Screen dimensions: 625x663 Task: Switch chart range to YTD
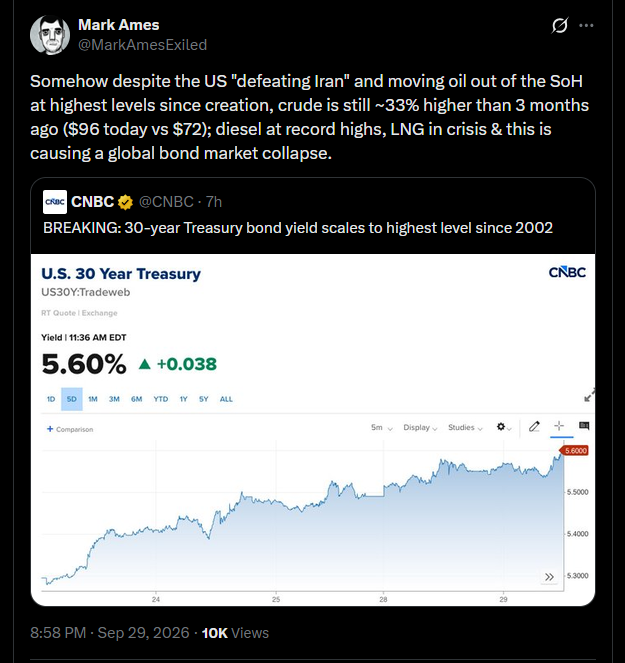tap(161, 399)
